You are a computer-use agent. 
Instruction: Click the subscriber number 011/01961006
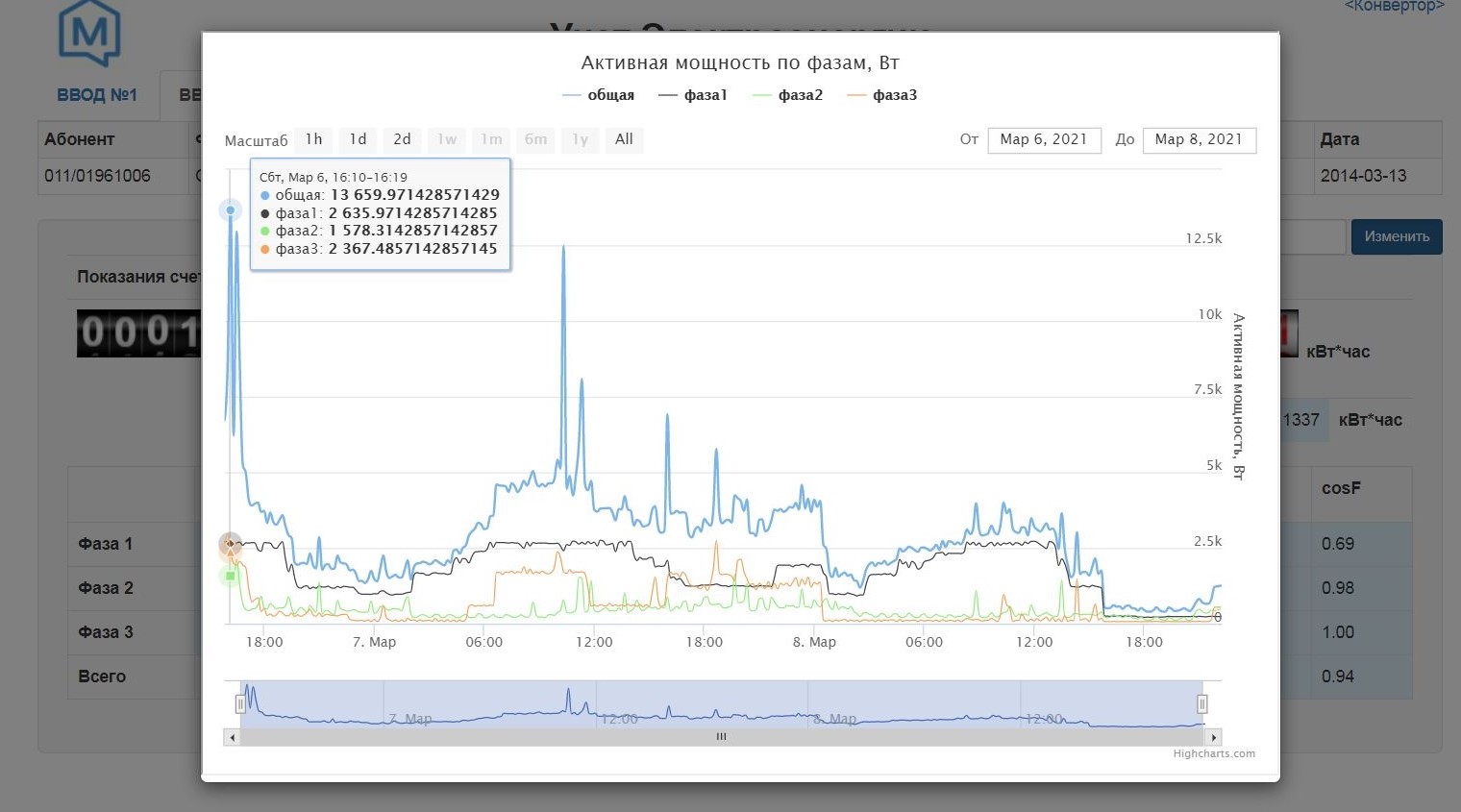click(97, 177)
